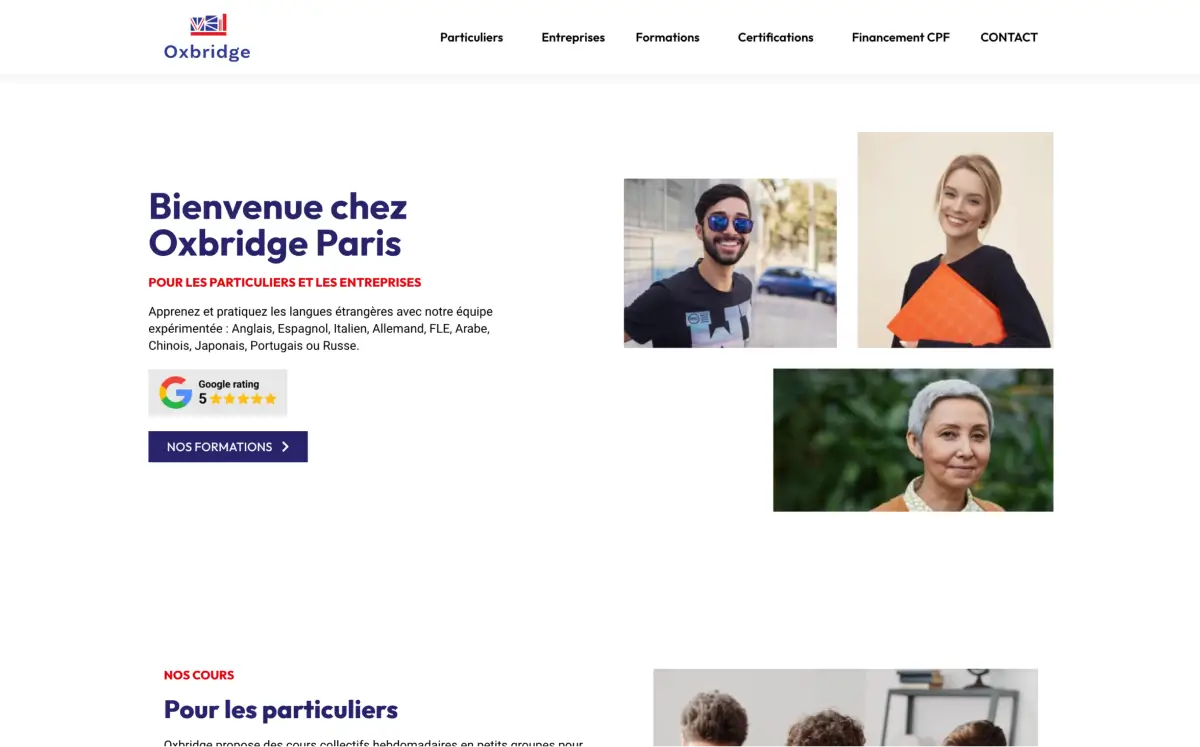
Task: Open the Particuliers menu
Action: (471, 37)
